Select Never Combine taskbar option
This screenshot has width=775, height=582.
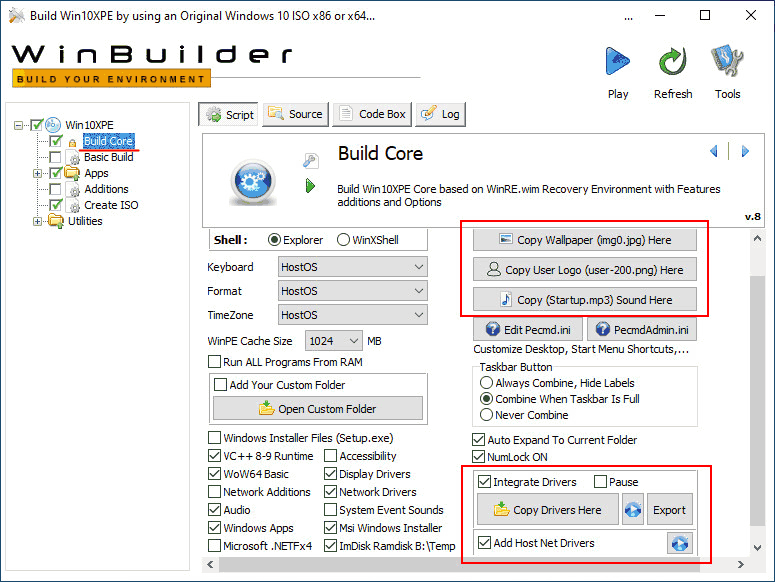486,415
